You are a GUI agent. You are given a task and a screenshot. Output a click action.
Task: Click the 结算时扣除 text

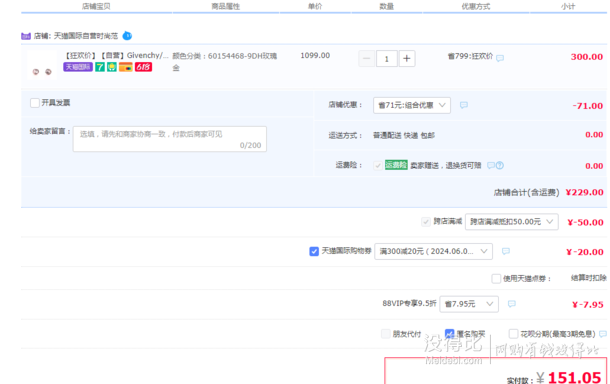click(589, 278)
